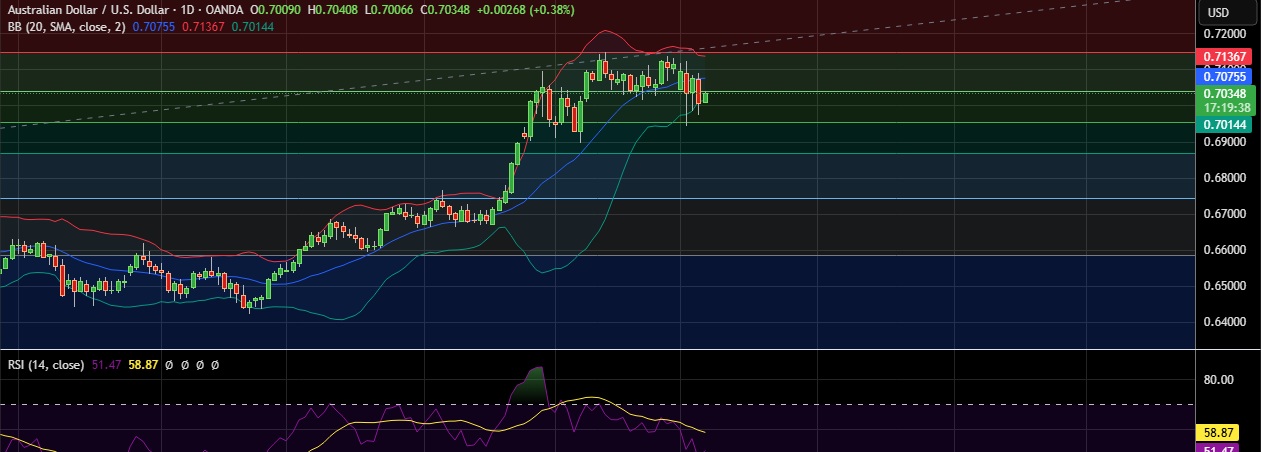Click the Australian Dollar / U.S. Dollar symbol title
The image size is (1261, 452).
80,11
